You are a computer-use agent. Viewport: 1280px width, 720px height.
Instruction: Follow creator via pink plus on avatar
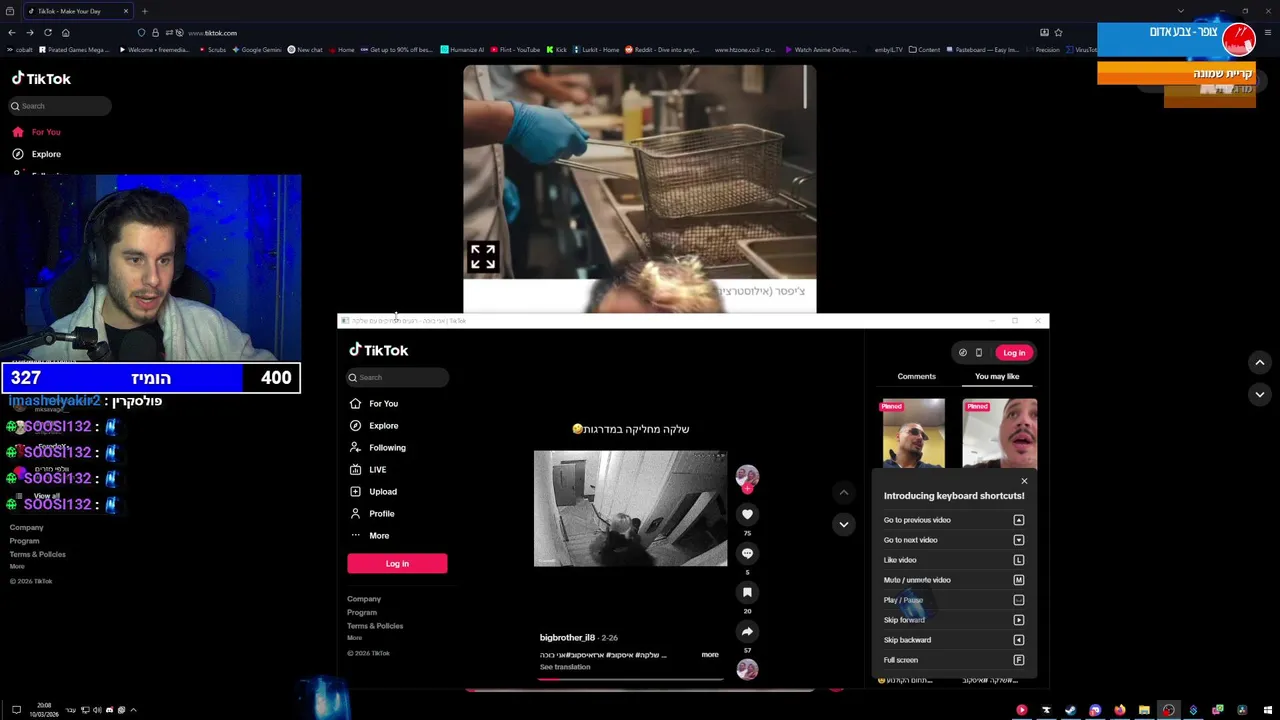pos(747,488)
